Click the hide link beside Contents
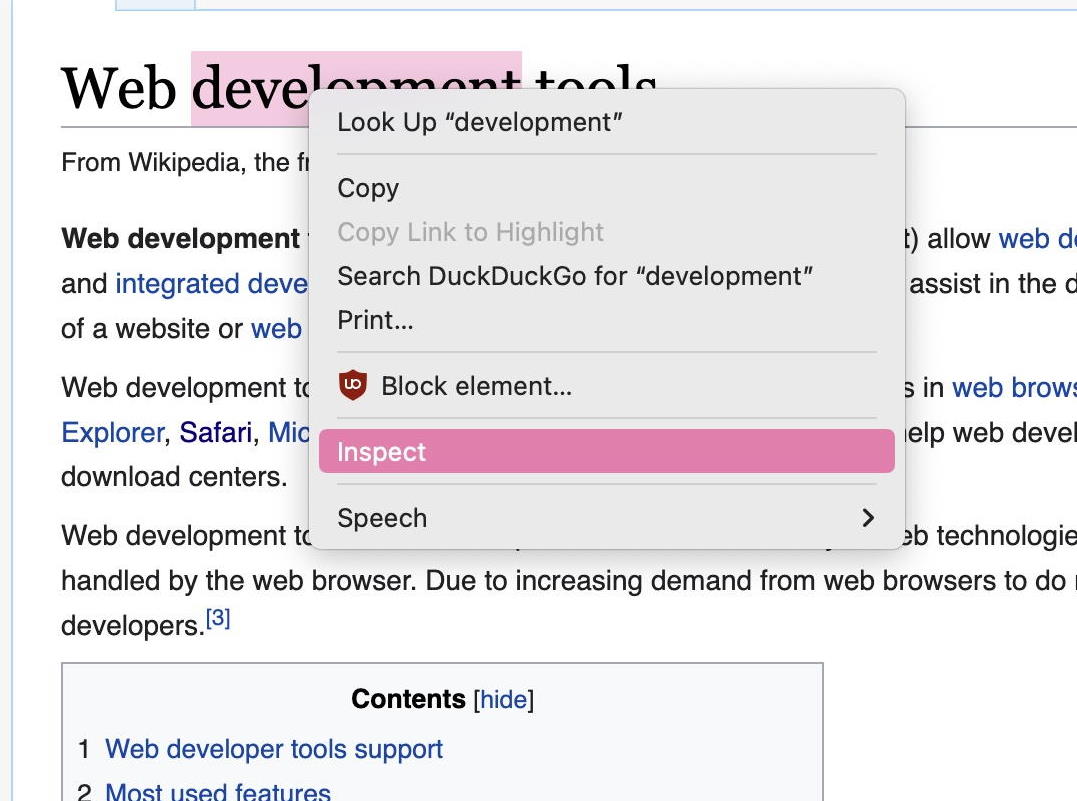 point(503,699)
